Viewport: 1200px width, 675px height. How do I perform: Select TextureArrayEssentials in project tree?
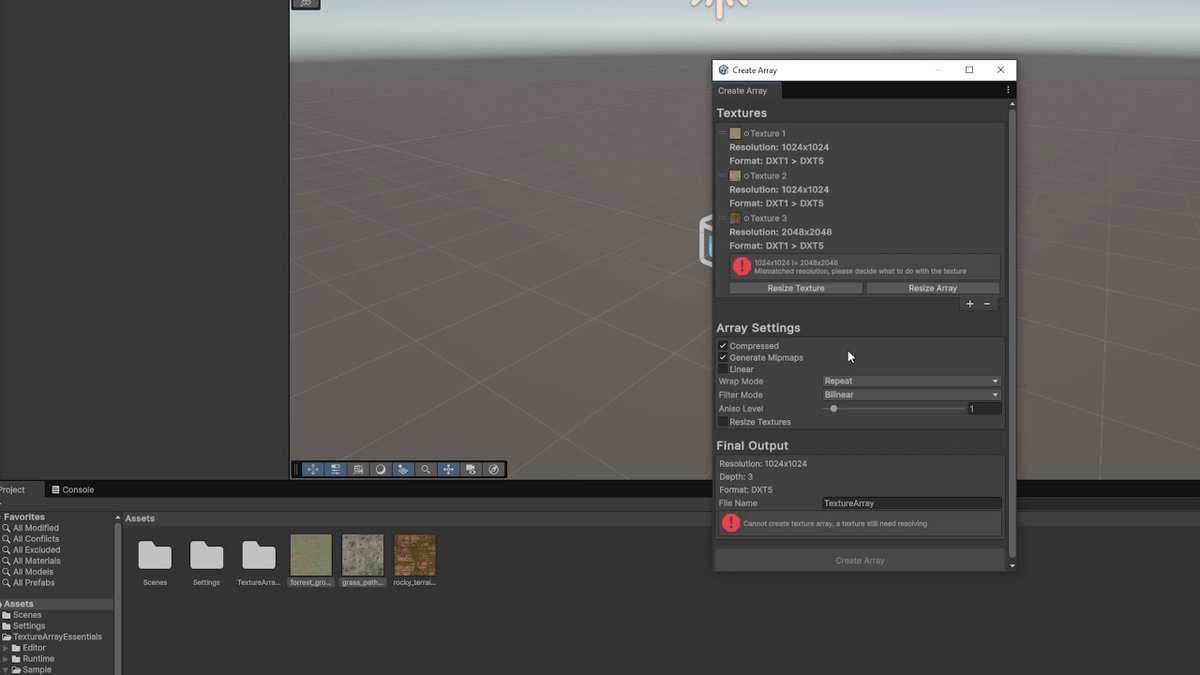point(57,637)
